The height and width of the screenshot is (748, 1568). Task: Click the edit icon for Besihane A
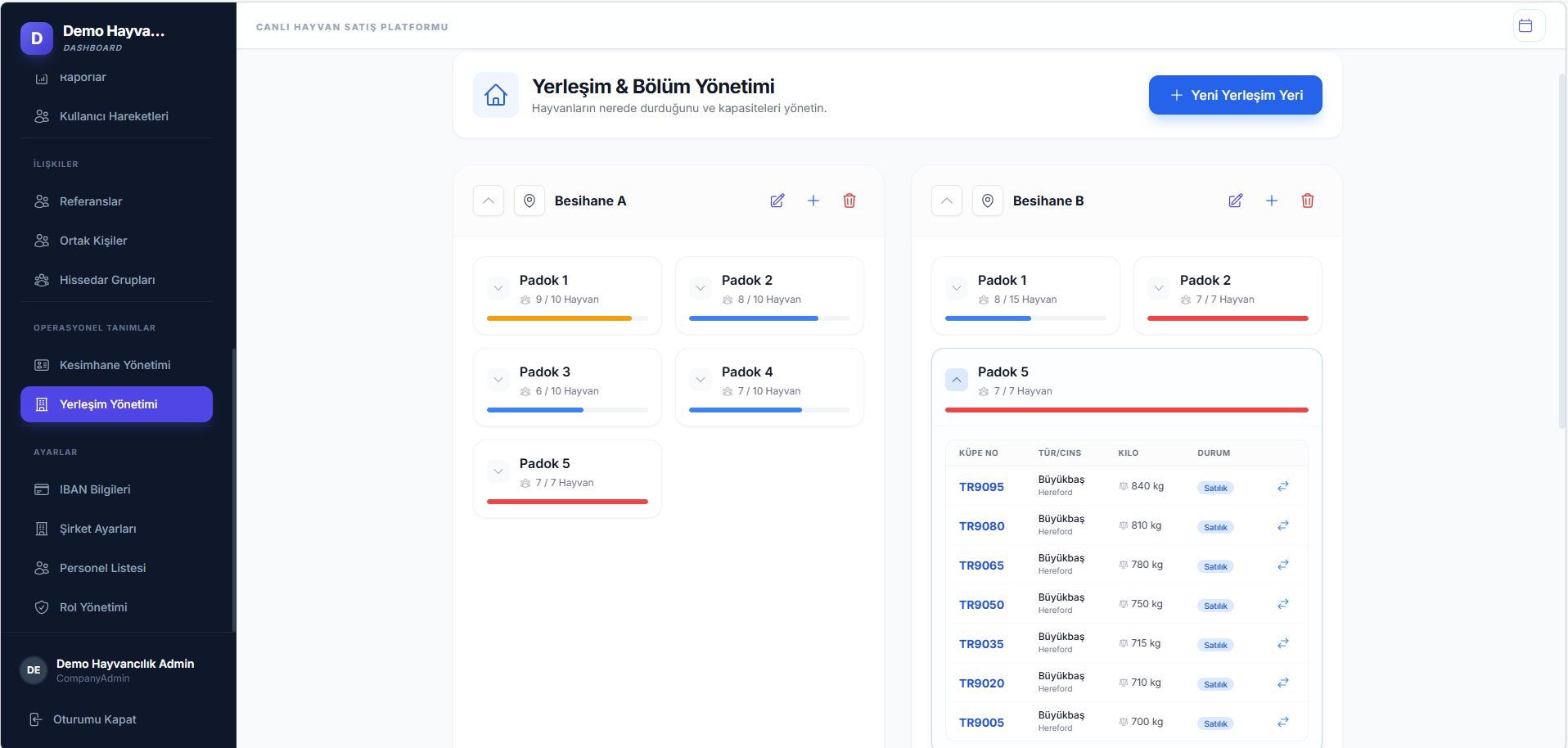(x=777, y=201)
